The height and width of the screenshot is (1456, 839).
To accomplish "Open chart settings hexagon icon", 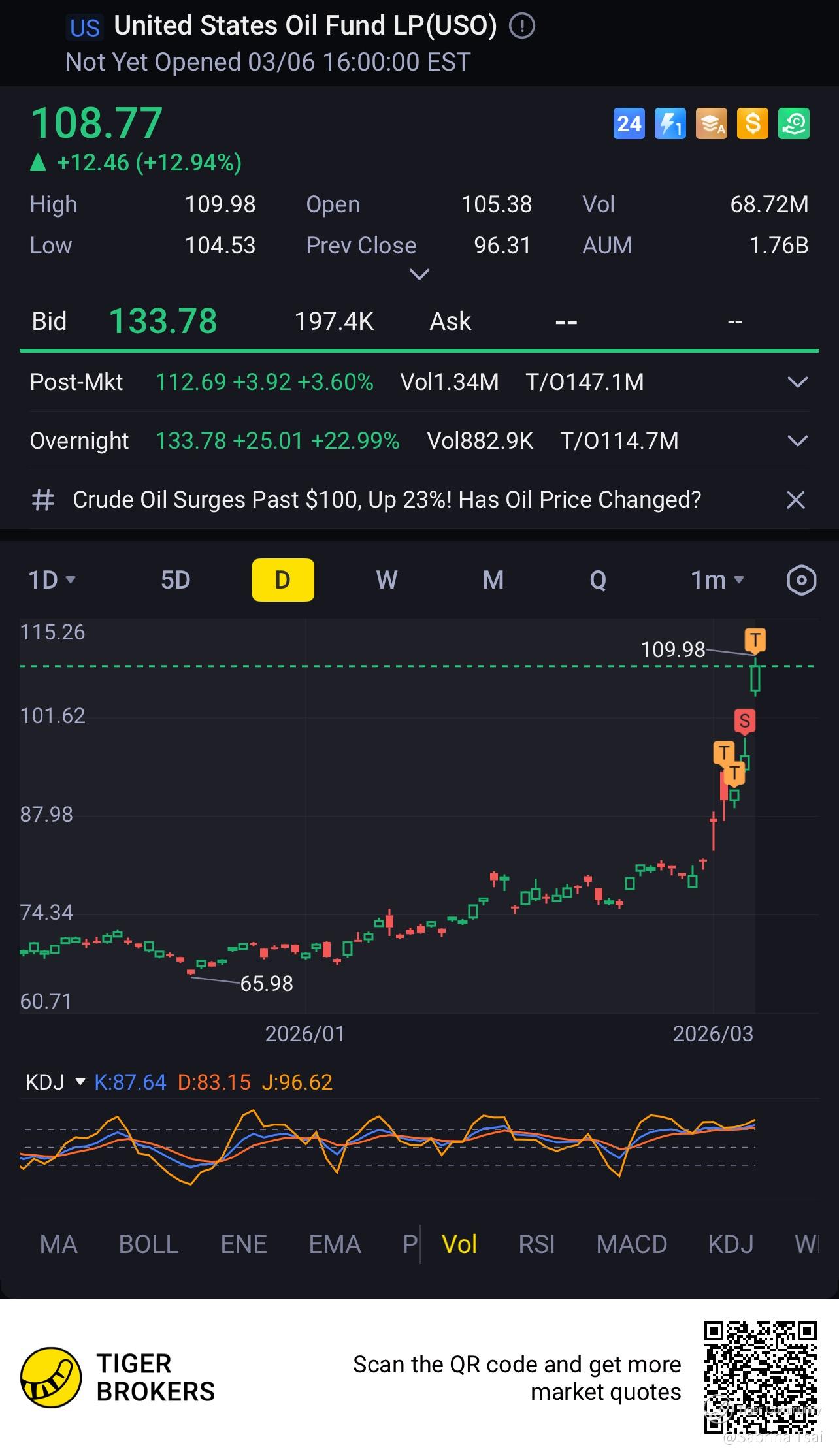I will click(801, 580).
